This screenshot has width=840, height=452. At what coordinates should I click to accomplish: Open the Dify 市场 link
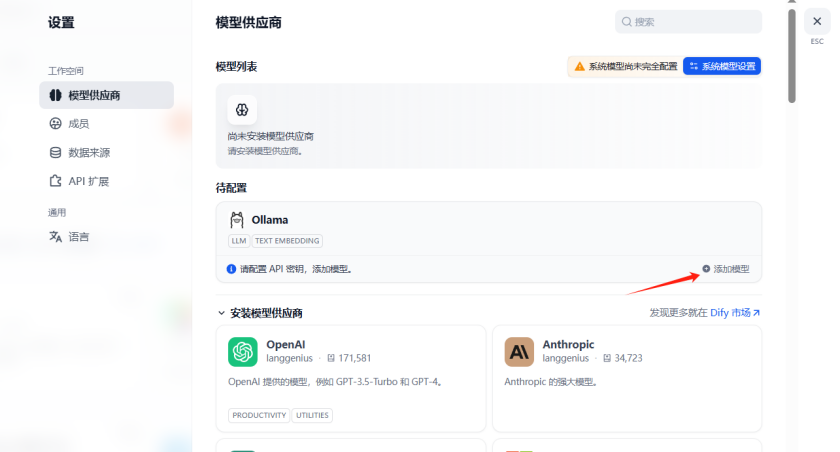point(730,313)
